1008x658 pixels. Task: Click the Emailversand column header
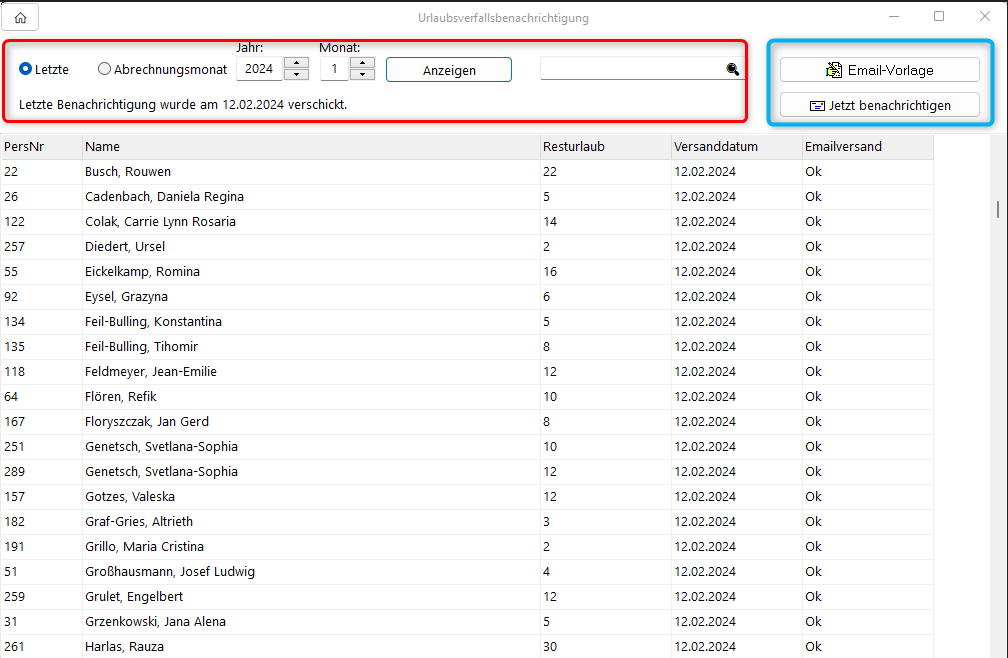(x=866, y=147)
